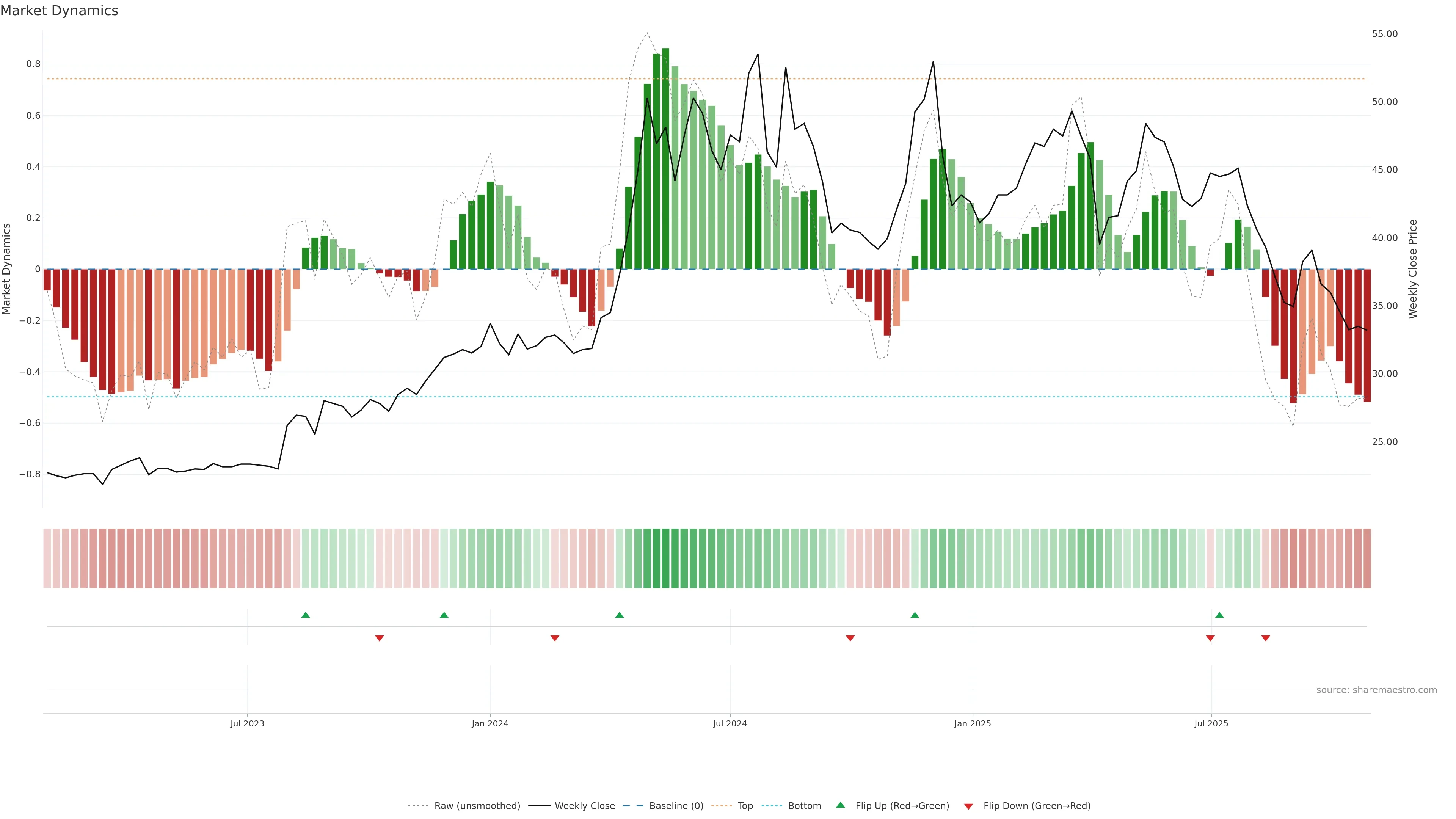Click the red flip-down marker just after Jan 2024
Image resolution: width=1456 pixels, height=819 pixels.
[x=554, y=638]
